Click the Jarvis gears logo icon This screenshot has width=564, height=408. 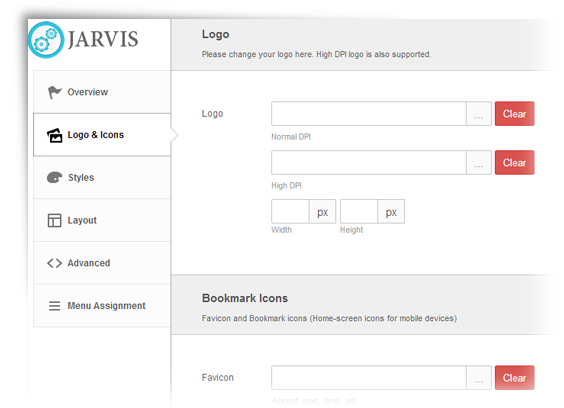pos(46,40)
